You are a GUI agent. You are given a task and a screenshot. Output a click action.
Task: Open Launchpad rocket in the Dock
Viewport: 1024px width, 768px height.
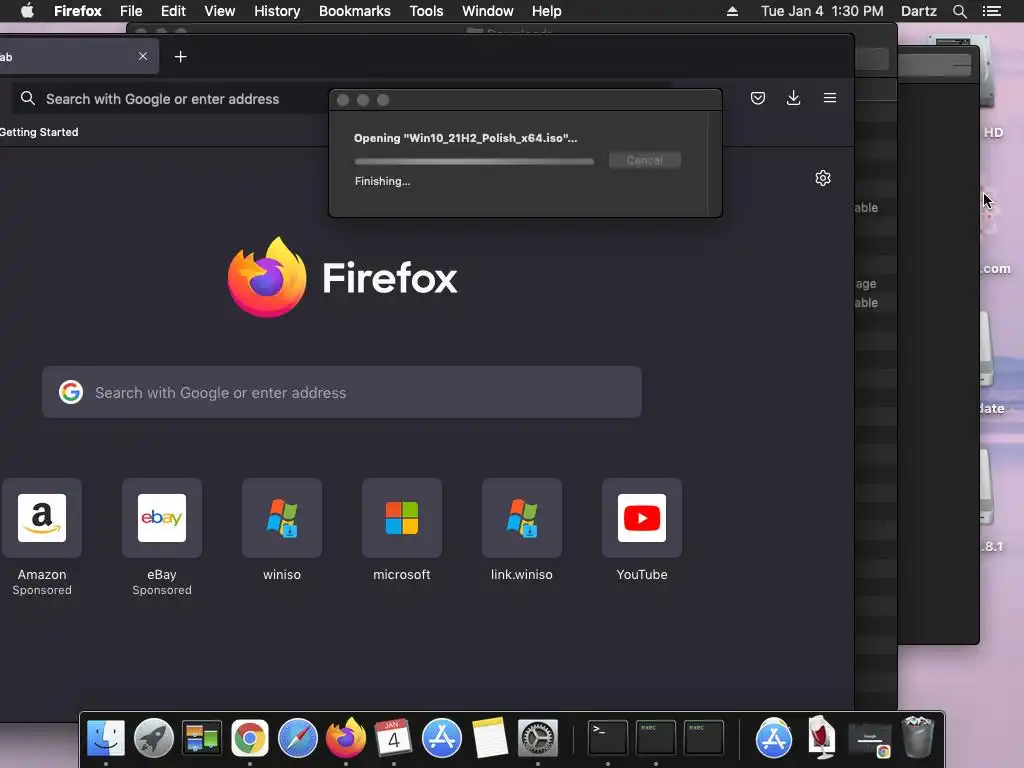[153, 738]
